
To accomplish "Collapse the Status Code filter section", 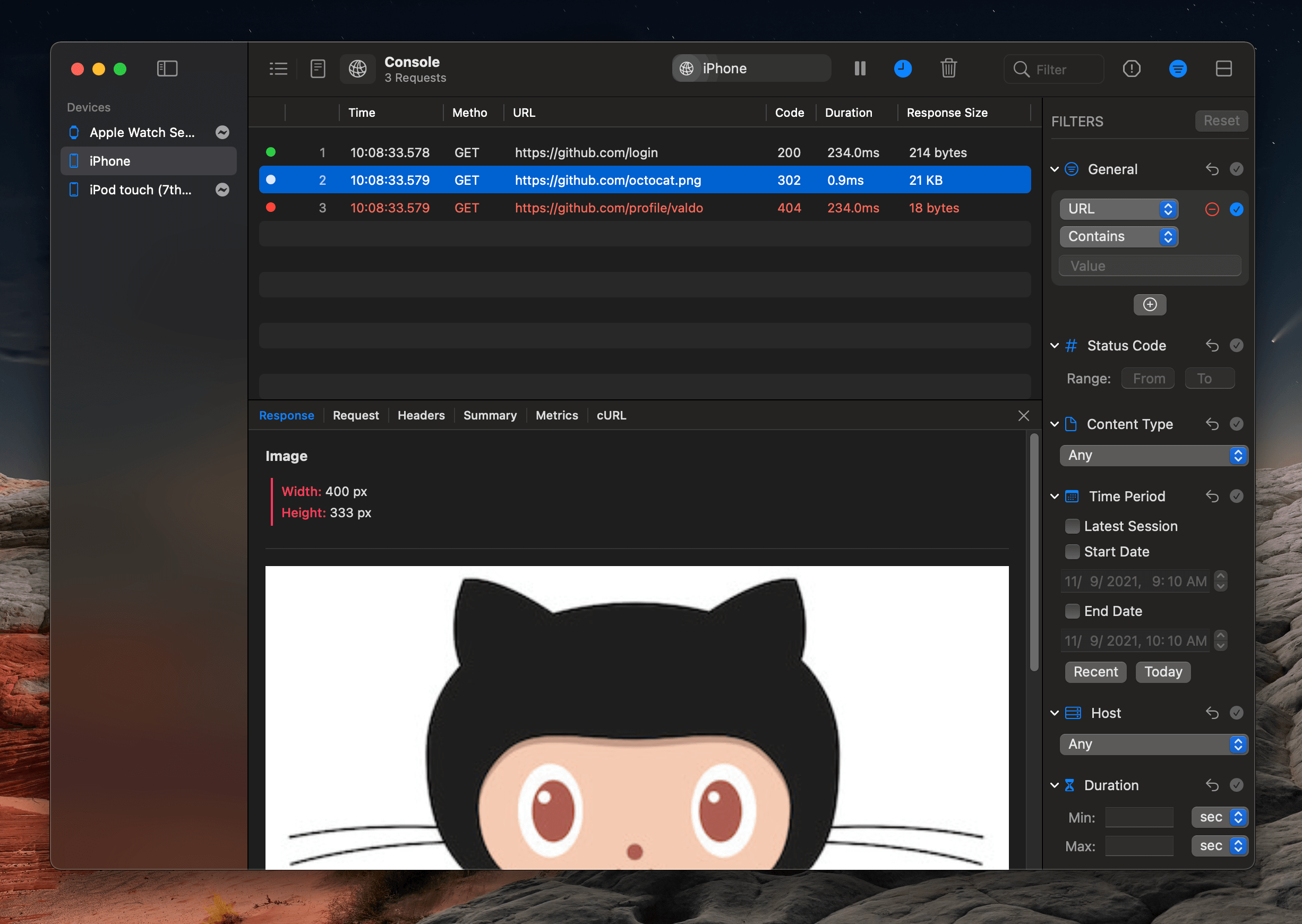I will (1055, 346).
